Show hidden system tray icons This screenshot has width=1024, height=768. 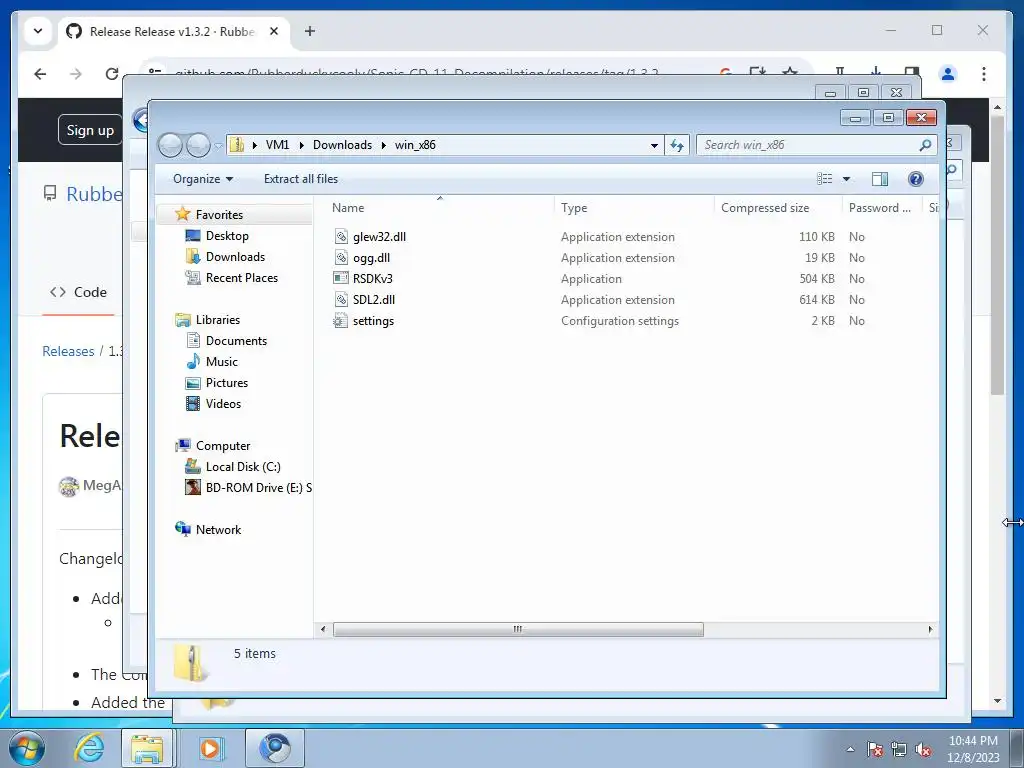850,750
